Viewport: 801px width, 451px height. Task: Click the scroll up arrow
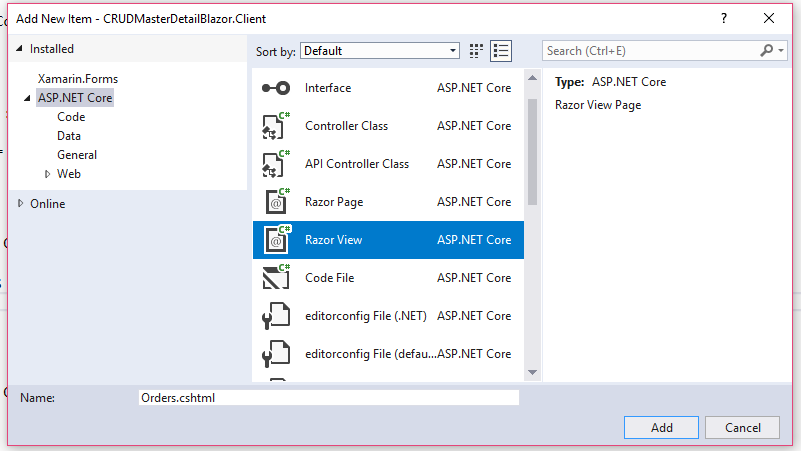532,78
